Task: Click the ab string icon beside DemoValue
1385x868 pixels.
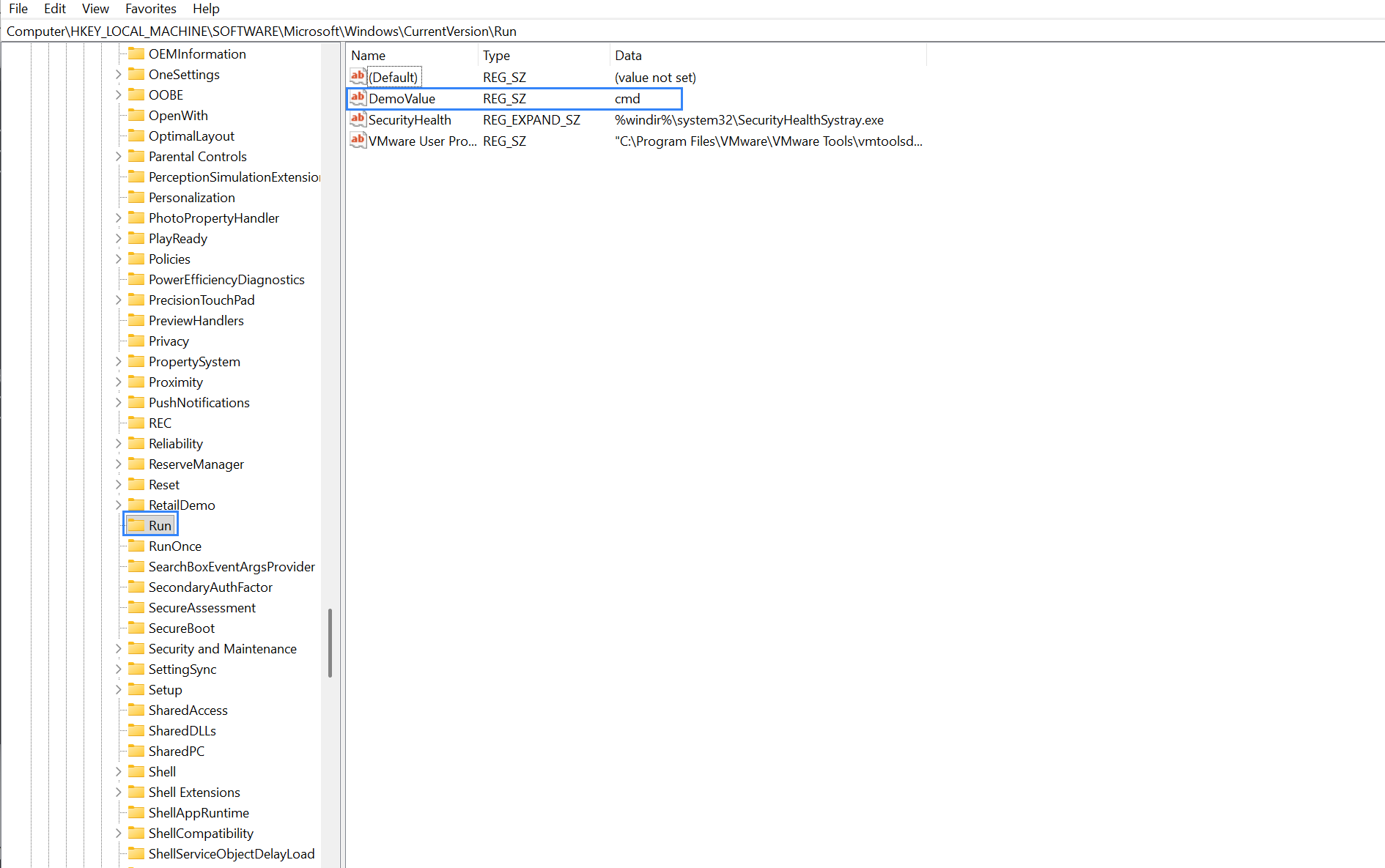Action: pyautogui.click(x=357, y=97)
